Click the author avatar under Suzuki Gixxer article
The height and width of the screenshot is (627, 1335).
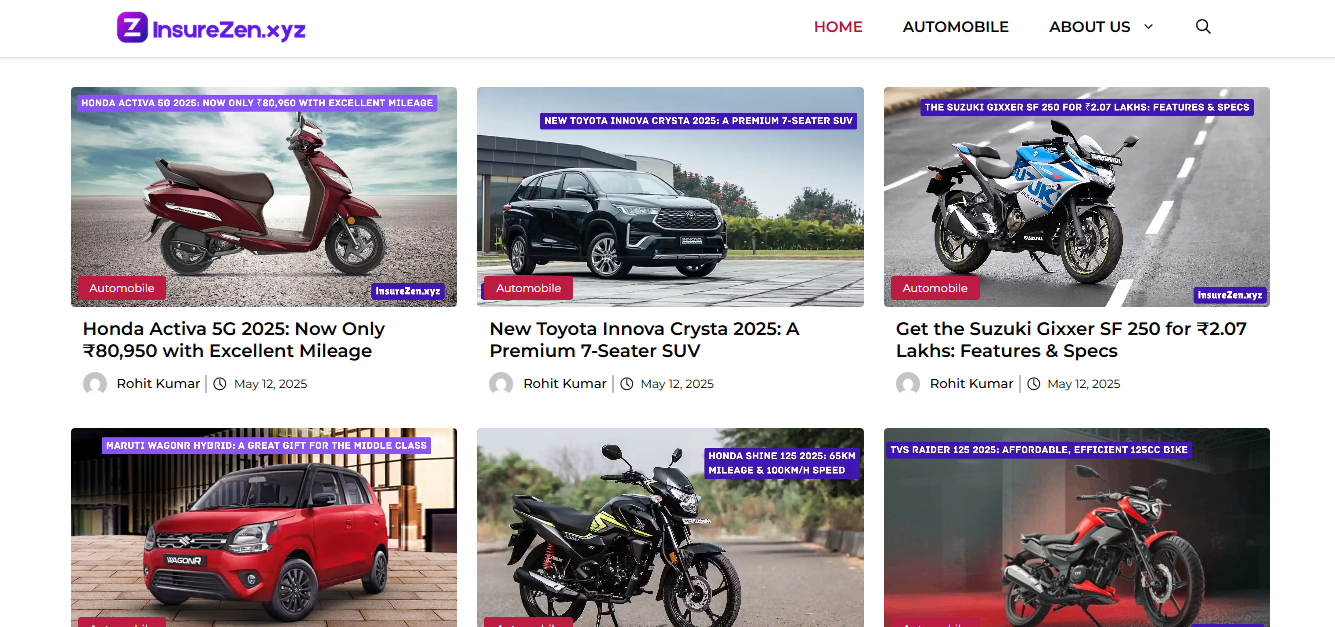click(x=908, y=384)
